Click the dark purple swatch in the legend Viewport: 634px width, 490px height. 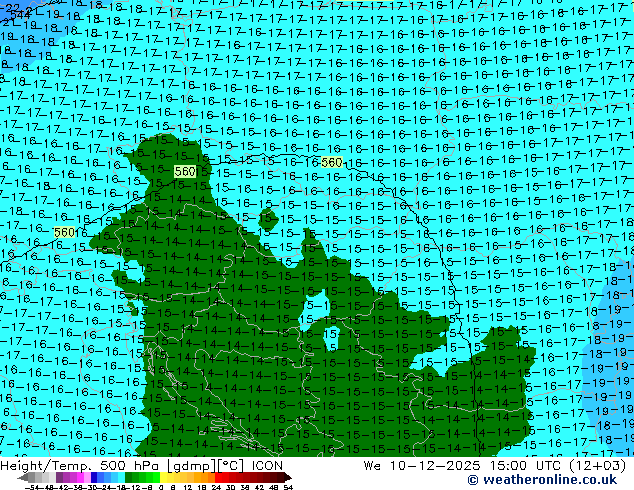point(59,478)
